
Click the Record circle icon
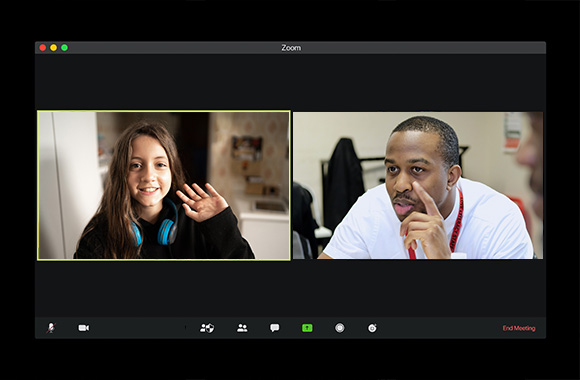340,328
